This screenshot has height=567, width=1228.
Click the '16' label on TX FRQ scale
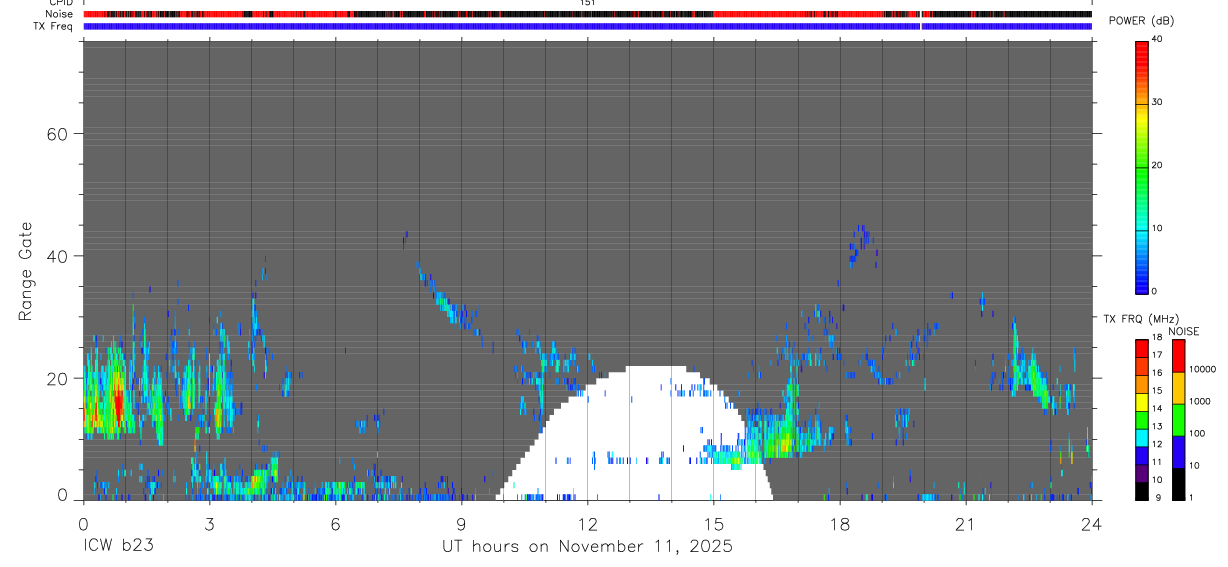coord(1157,373)
